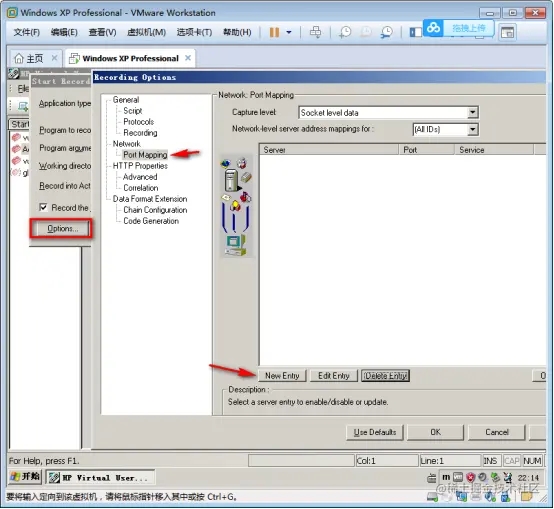Screen dimensions: 554x509
Task: Click the VuGen toolbar icon under File menu
Action: click(x=23, y=106)
